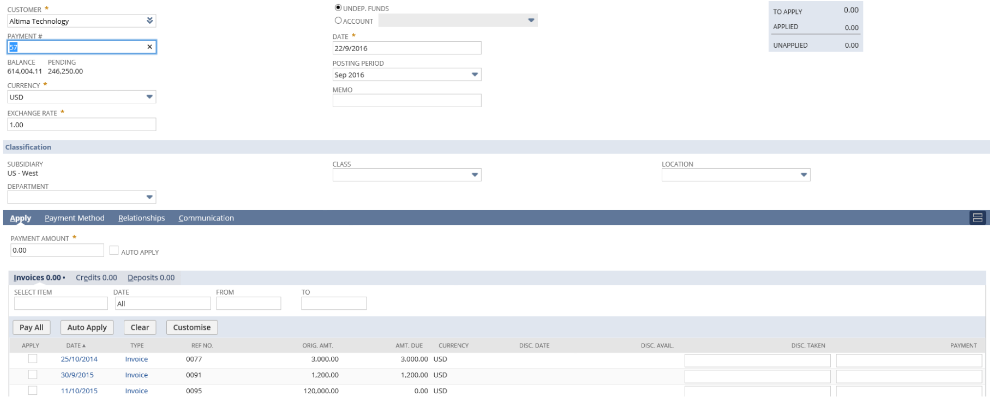Open the Communication tab

click(206, 218)
